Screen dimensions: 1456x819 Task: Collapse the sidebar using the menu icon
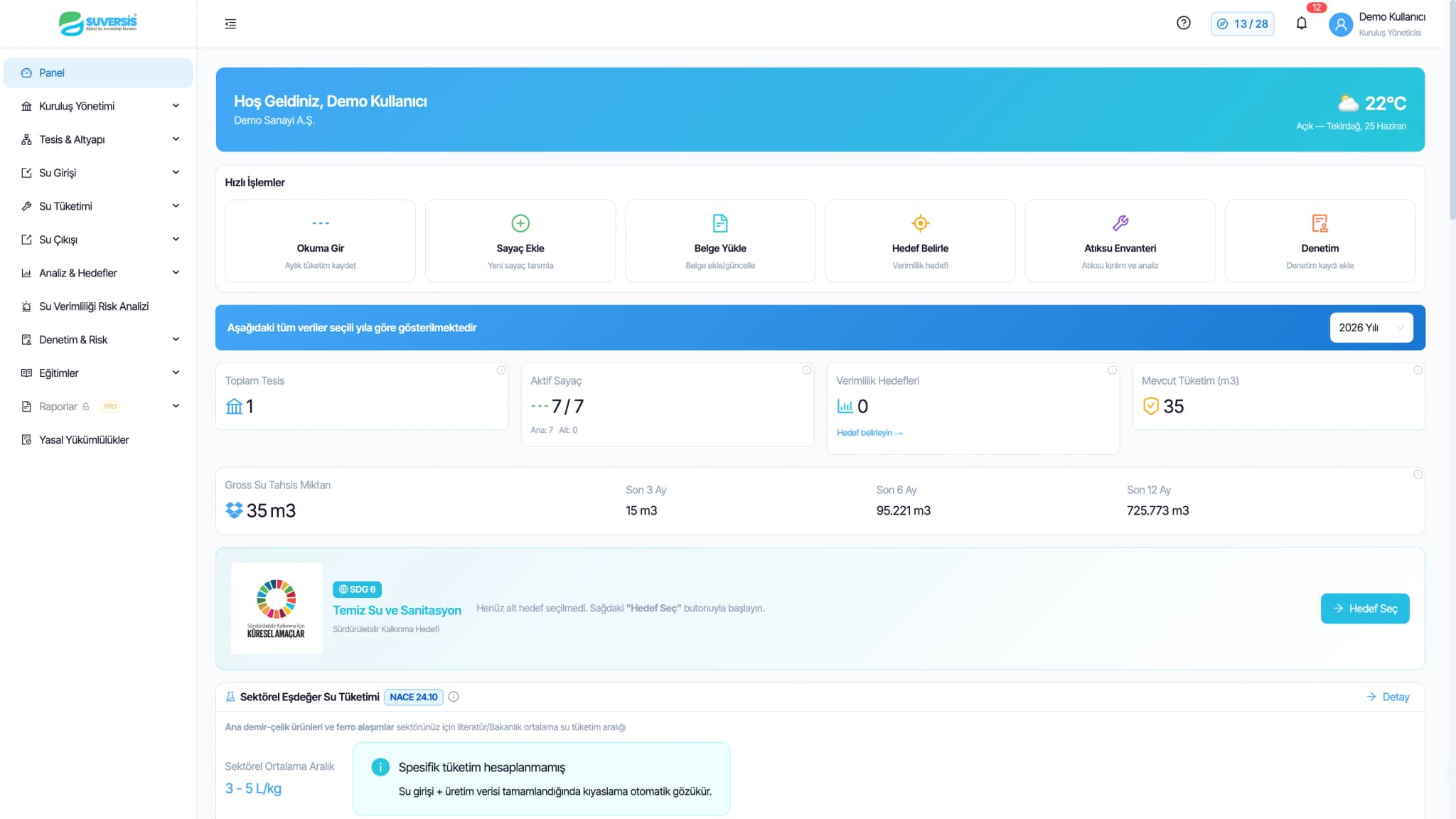230,24
